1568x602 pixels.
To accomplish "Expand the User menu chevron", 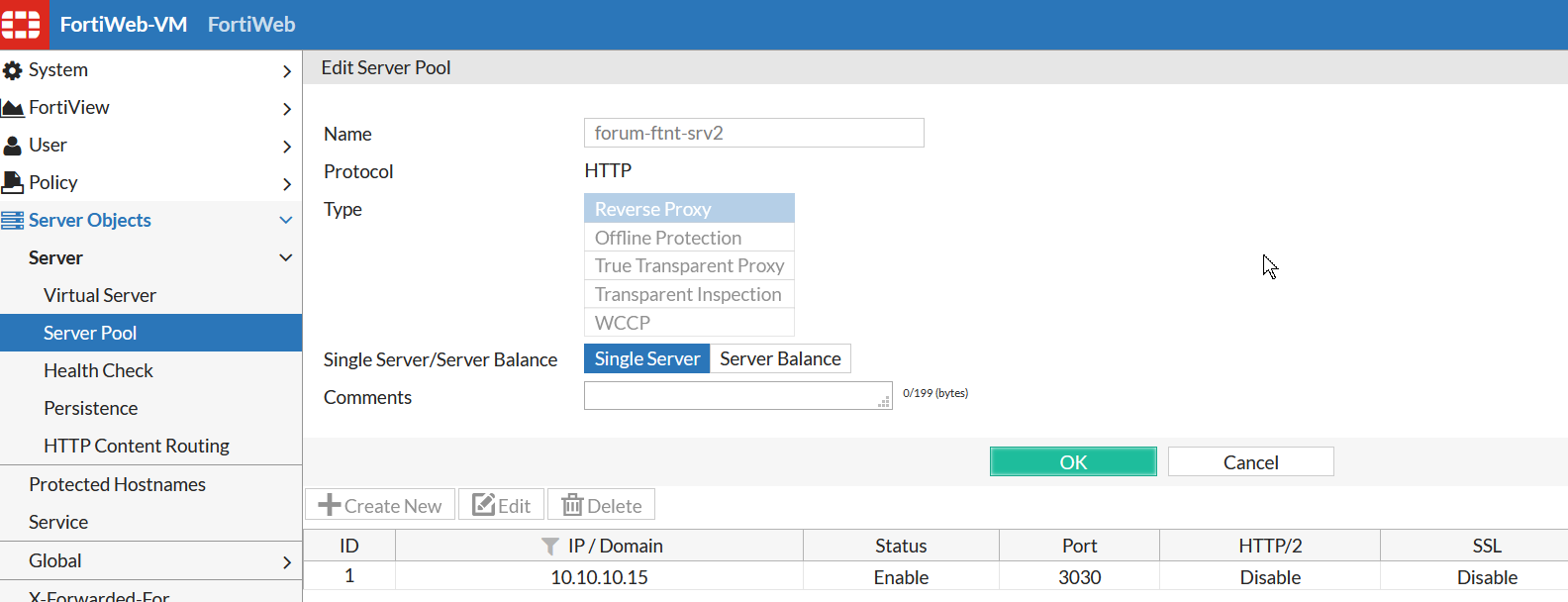I will [286, 147].
